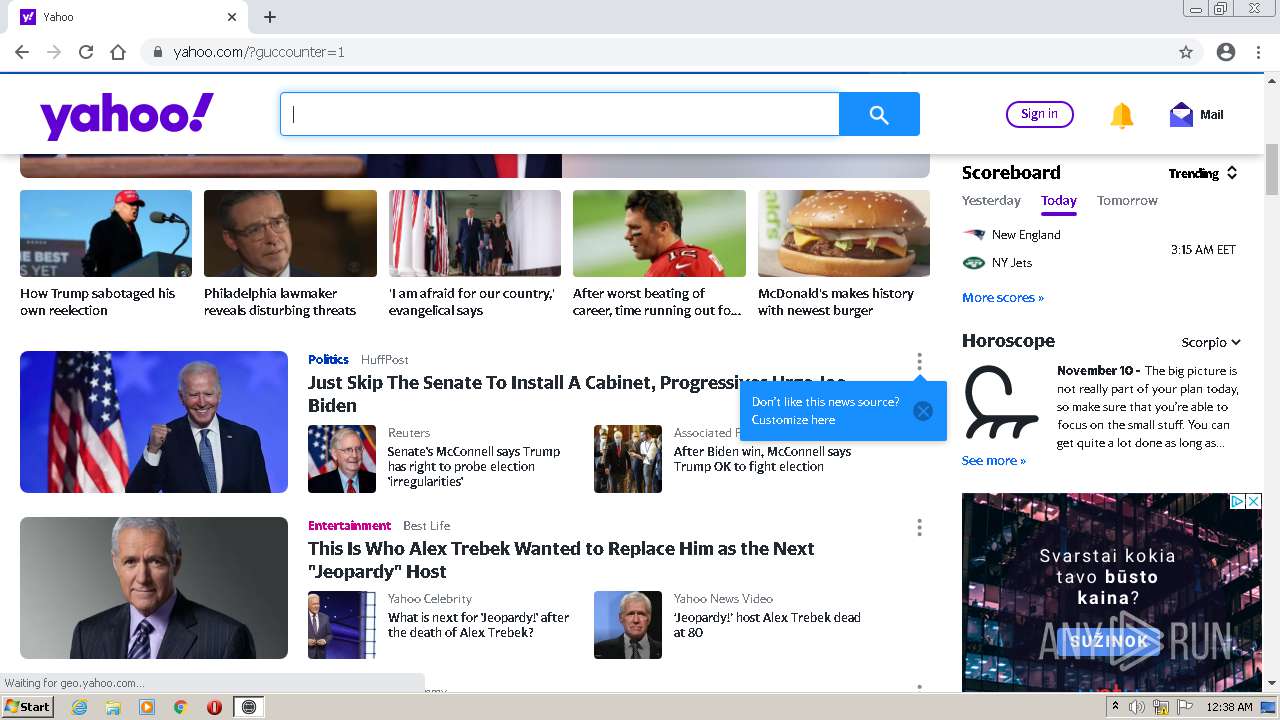Viewport: 1280px width, 720px height.
Task: Click the page vertical scrollbar thumb
Action: [1272, 170]
